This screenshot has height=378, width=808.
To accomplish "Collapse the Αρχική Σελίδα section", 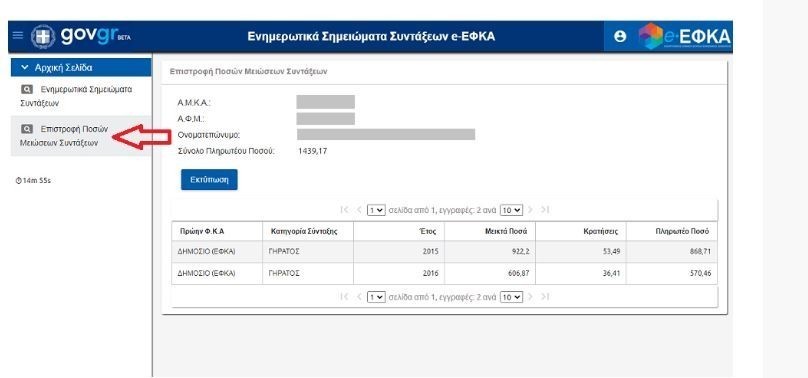I will (81, 67).
